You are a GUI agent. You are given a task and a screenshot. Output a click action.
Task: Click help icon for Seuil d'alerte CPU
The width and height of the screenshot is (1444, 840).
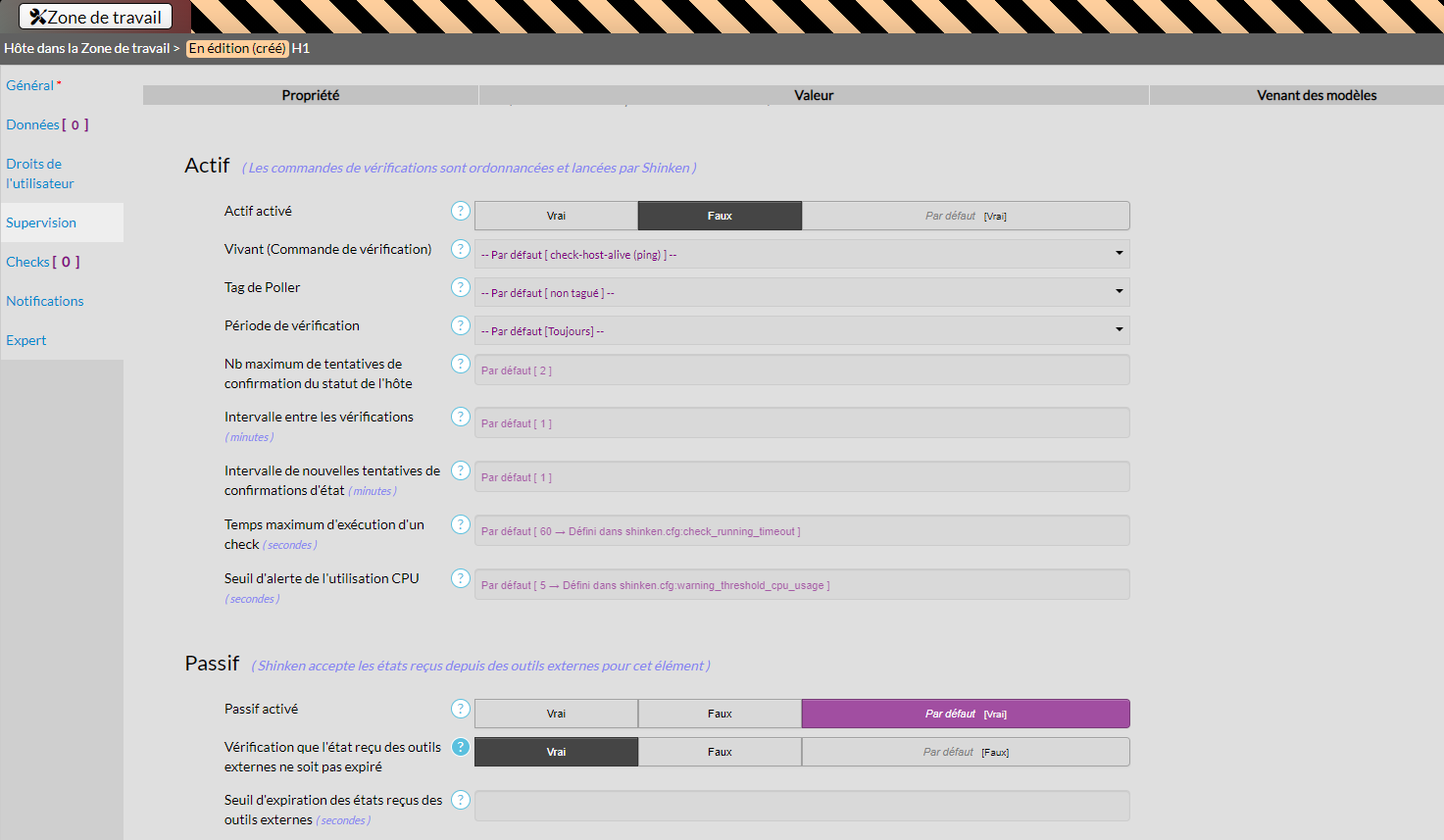tap(460, 578)
